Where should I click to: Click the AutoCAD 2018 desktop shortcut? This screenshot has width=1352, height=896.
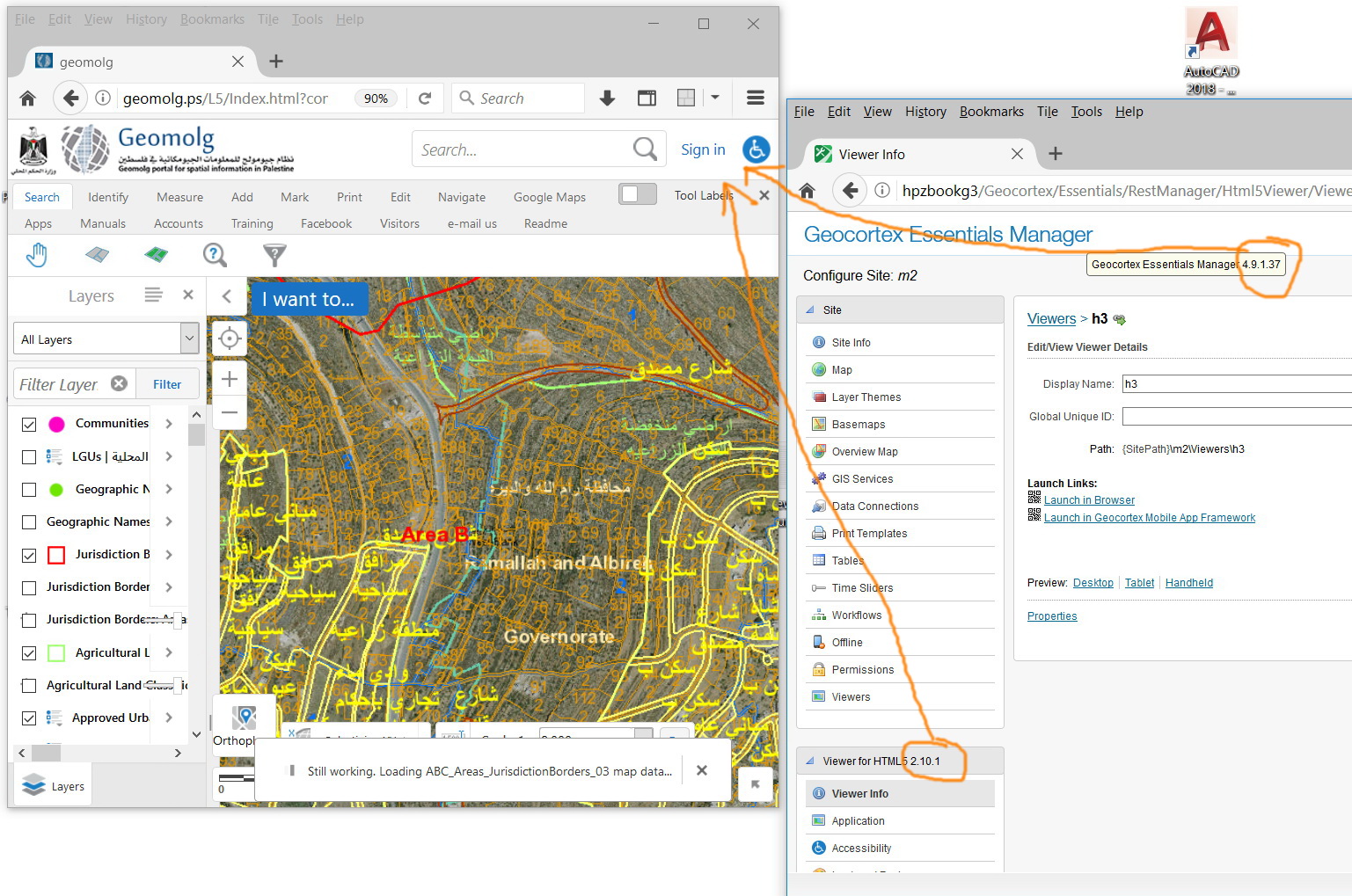[x=1211, y=51]
